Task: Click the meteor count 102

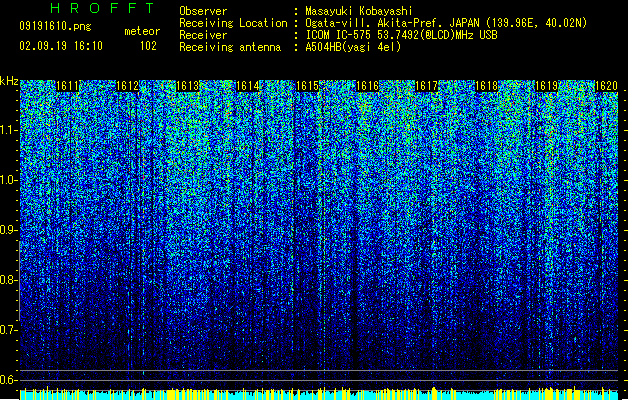Action: tap(148, 46)
